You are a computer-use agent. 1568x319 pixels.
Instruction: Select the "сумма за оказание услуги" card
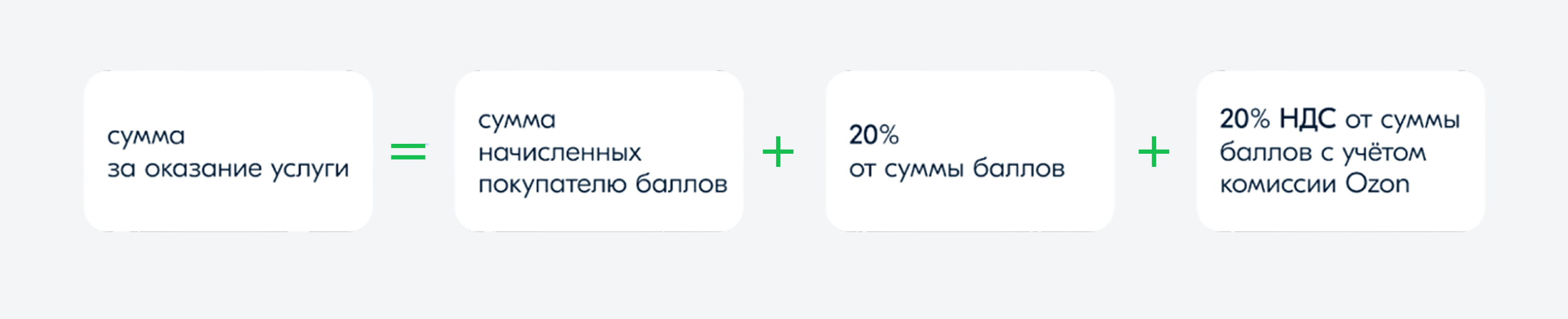pos(228,151)
